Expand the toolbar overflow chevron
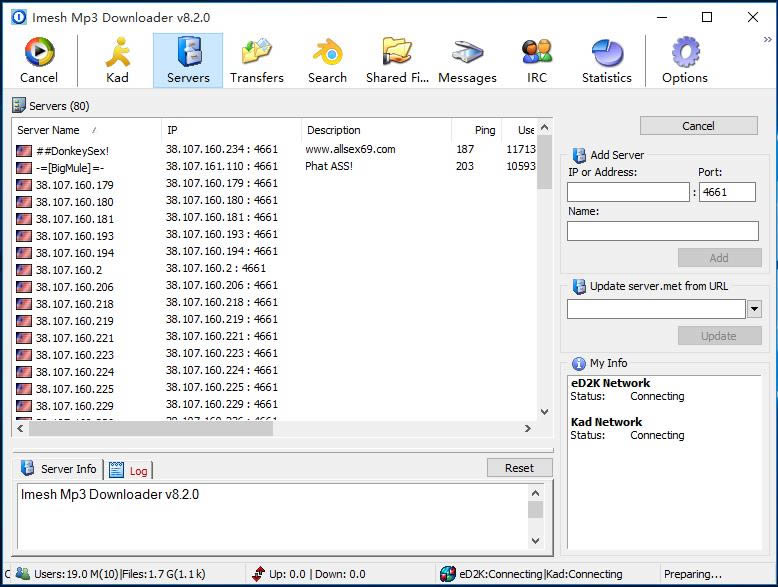This screenshot has width=778, height=587. 768,40
